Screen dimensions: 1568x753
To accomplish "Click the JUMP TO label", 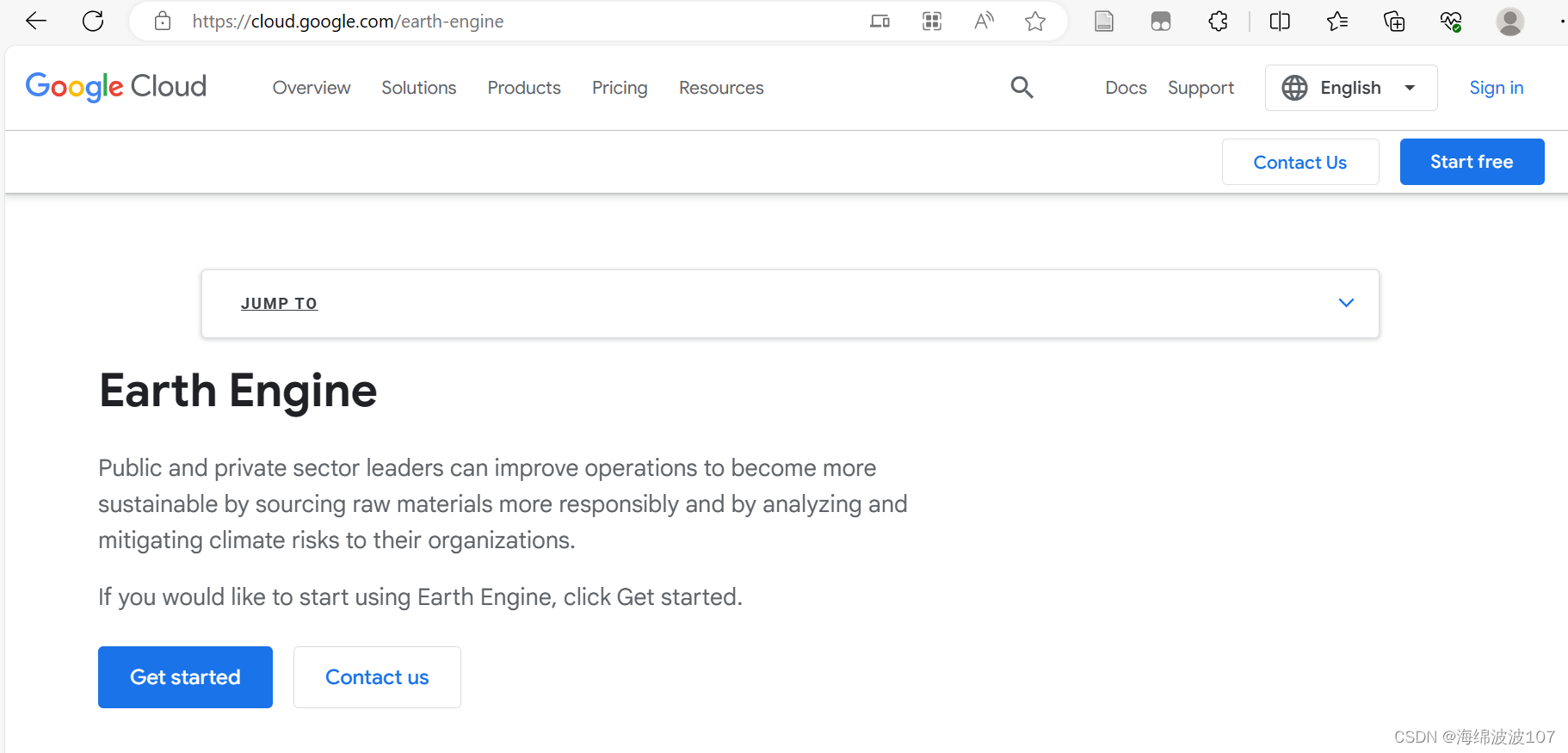I will (279, 304).
